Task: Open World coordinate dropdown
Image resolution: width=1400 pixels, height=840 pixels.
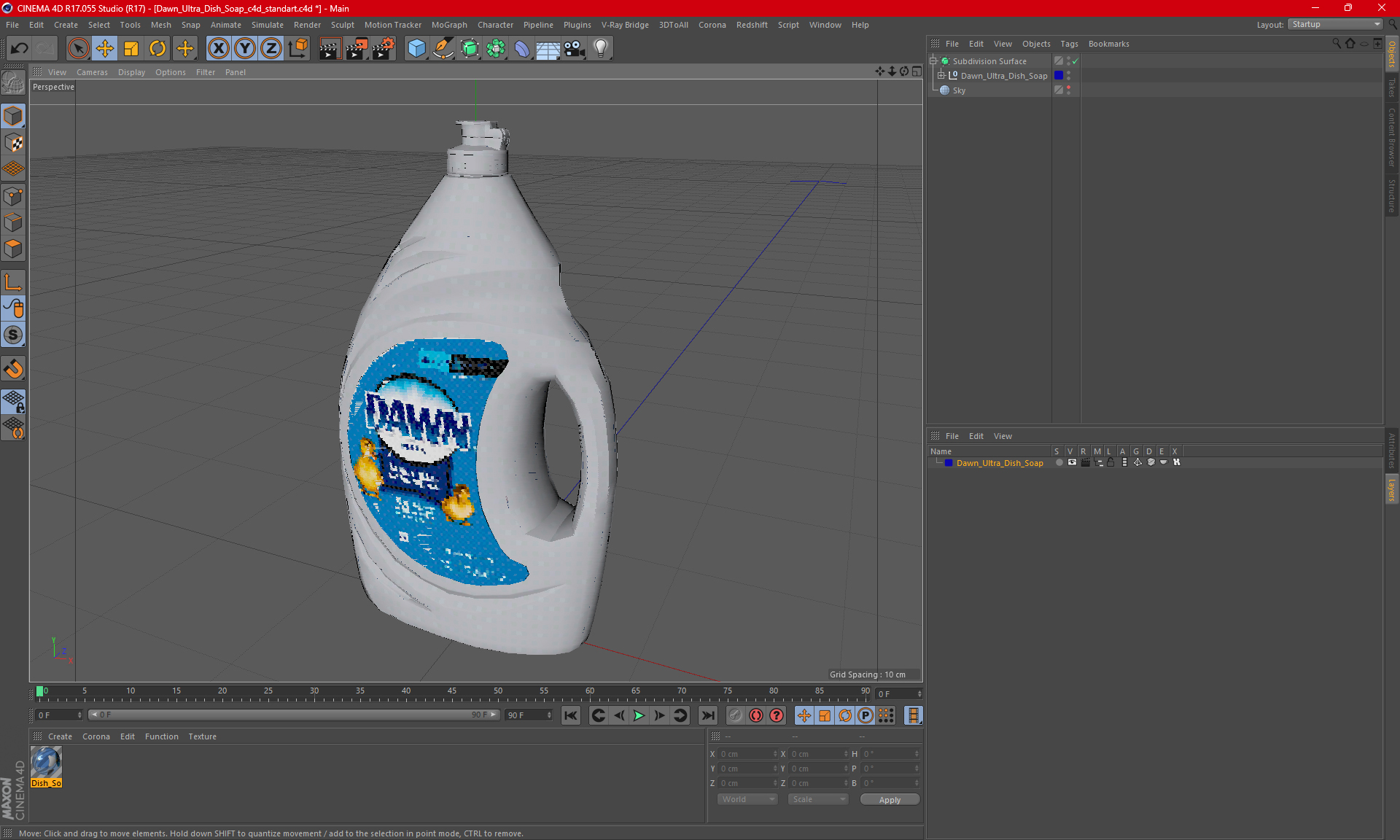Action: click(x=748, y=799)
